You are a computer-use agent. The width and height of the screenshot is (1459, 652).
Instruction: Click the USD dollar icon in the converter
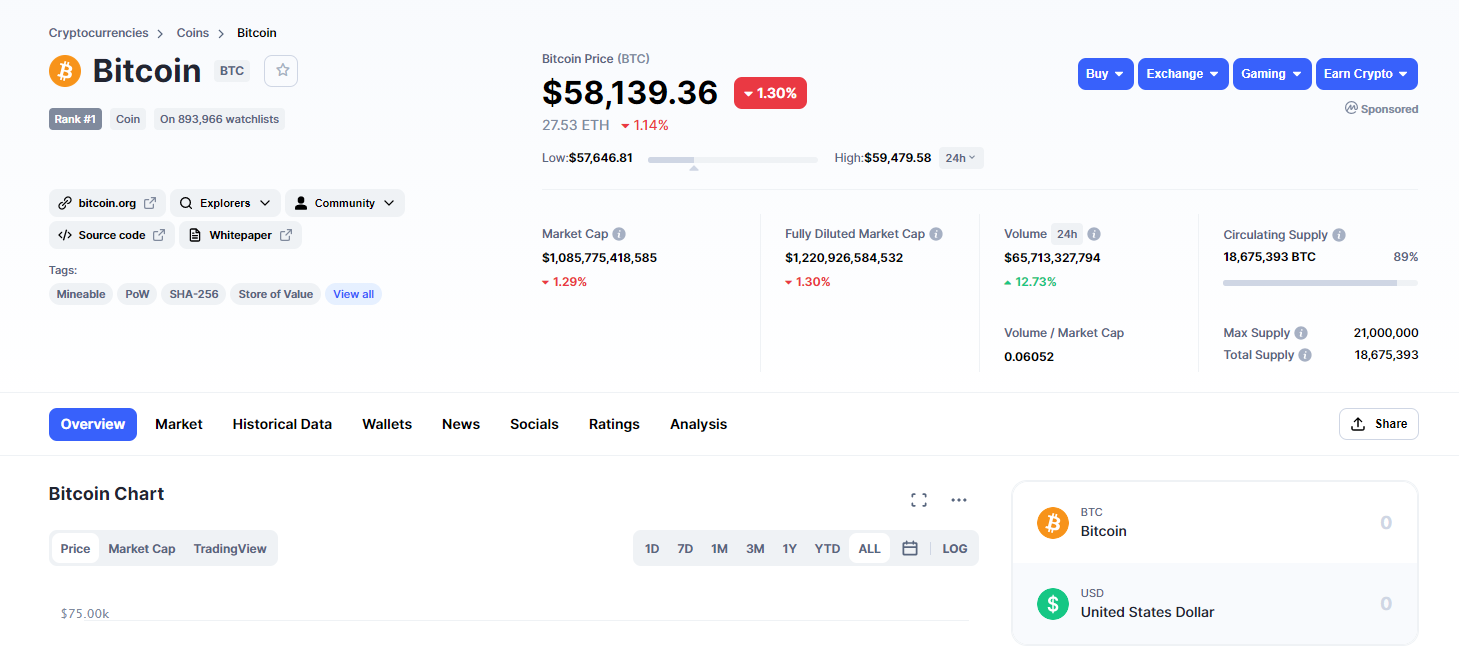[x=1053, y=603]
